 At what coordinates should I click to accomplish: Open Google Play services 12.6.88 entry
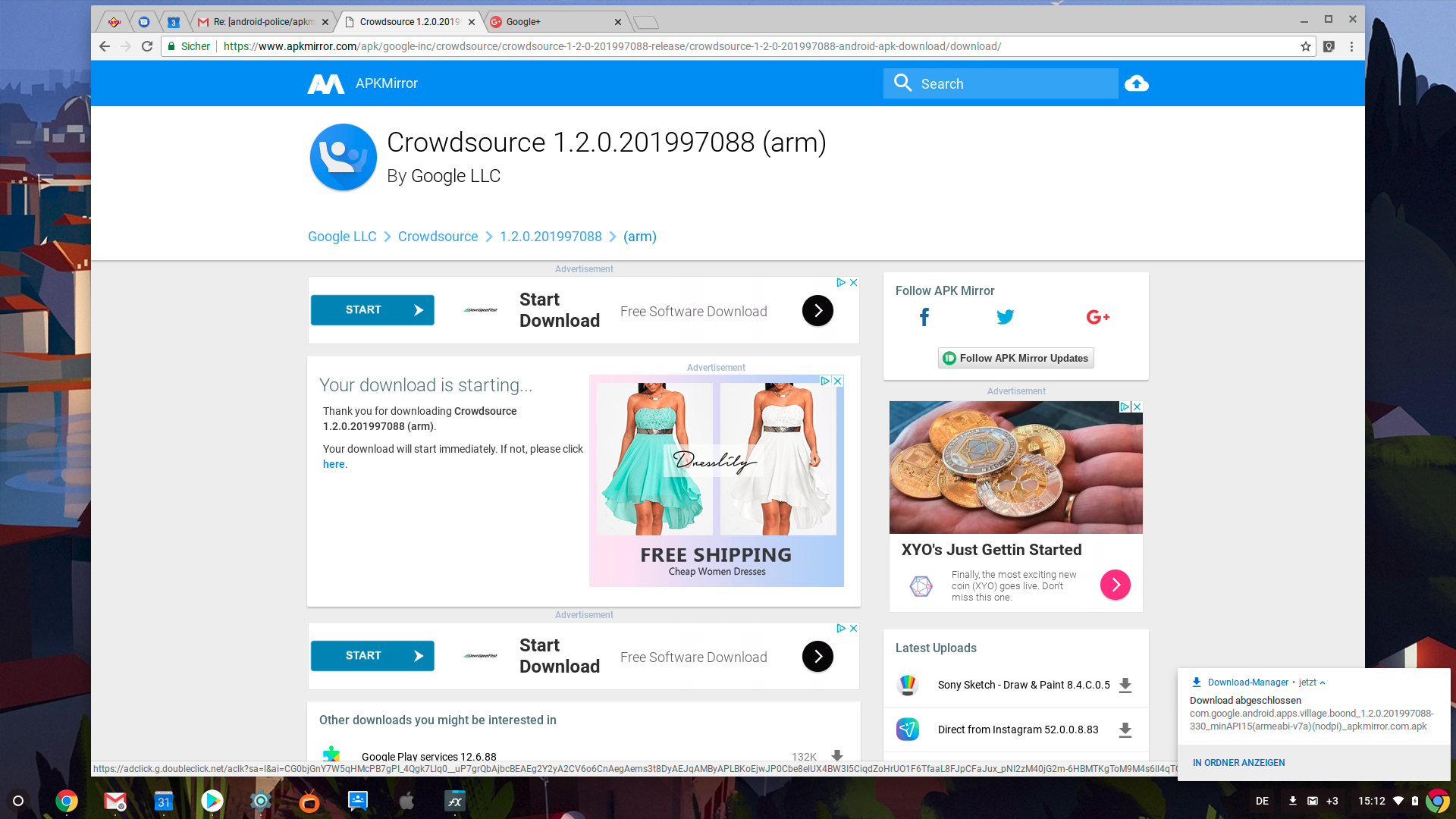429,756
